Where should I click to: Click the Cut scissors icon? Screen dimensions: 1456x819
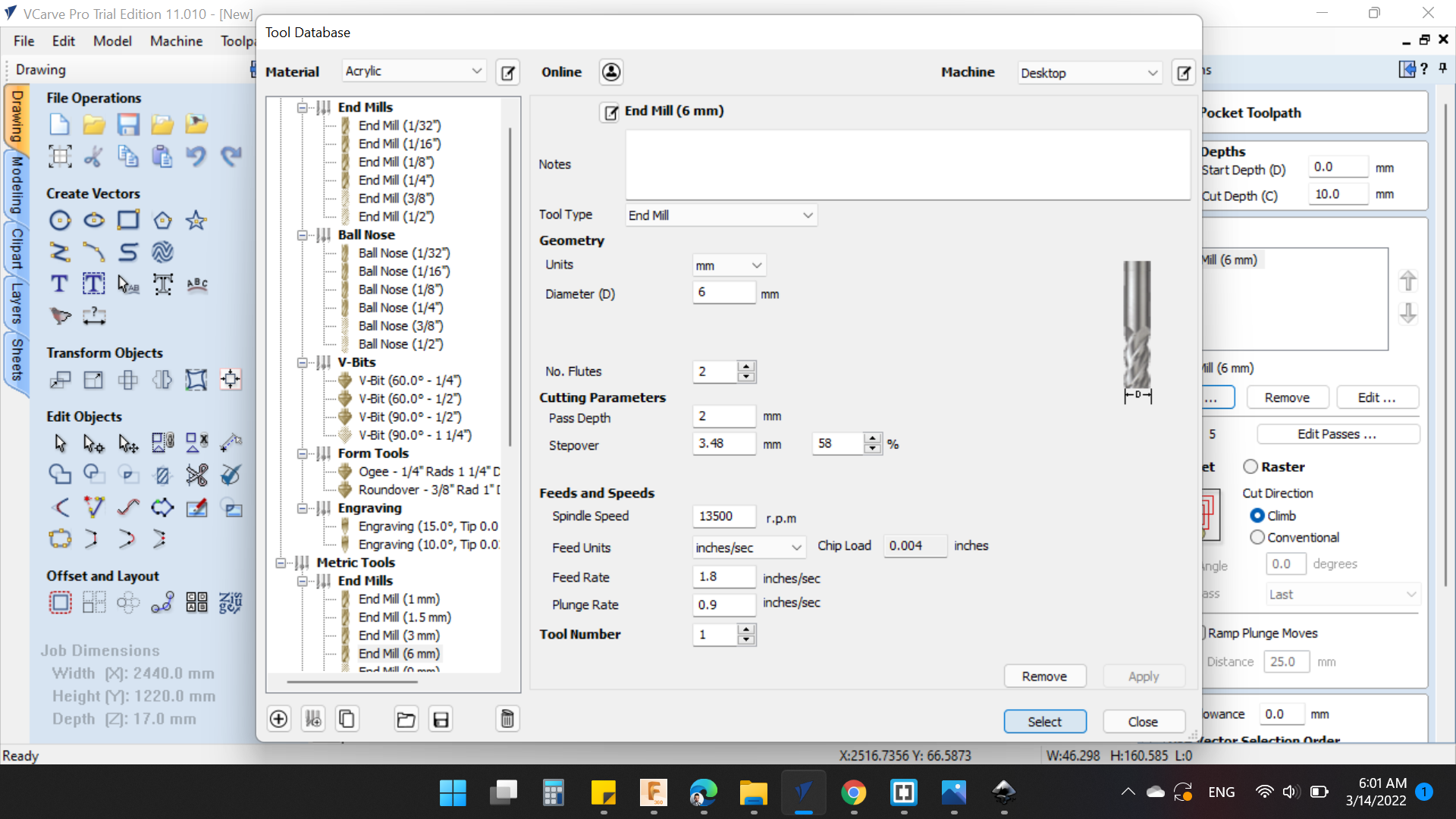point(94,156)
